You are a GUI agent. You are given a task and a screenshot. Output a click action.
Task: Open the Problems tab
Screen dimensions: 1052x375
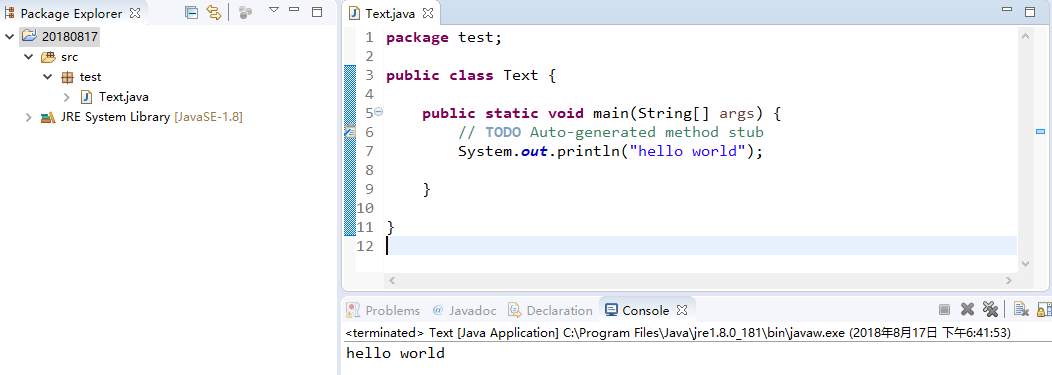[383, 311]
